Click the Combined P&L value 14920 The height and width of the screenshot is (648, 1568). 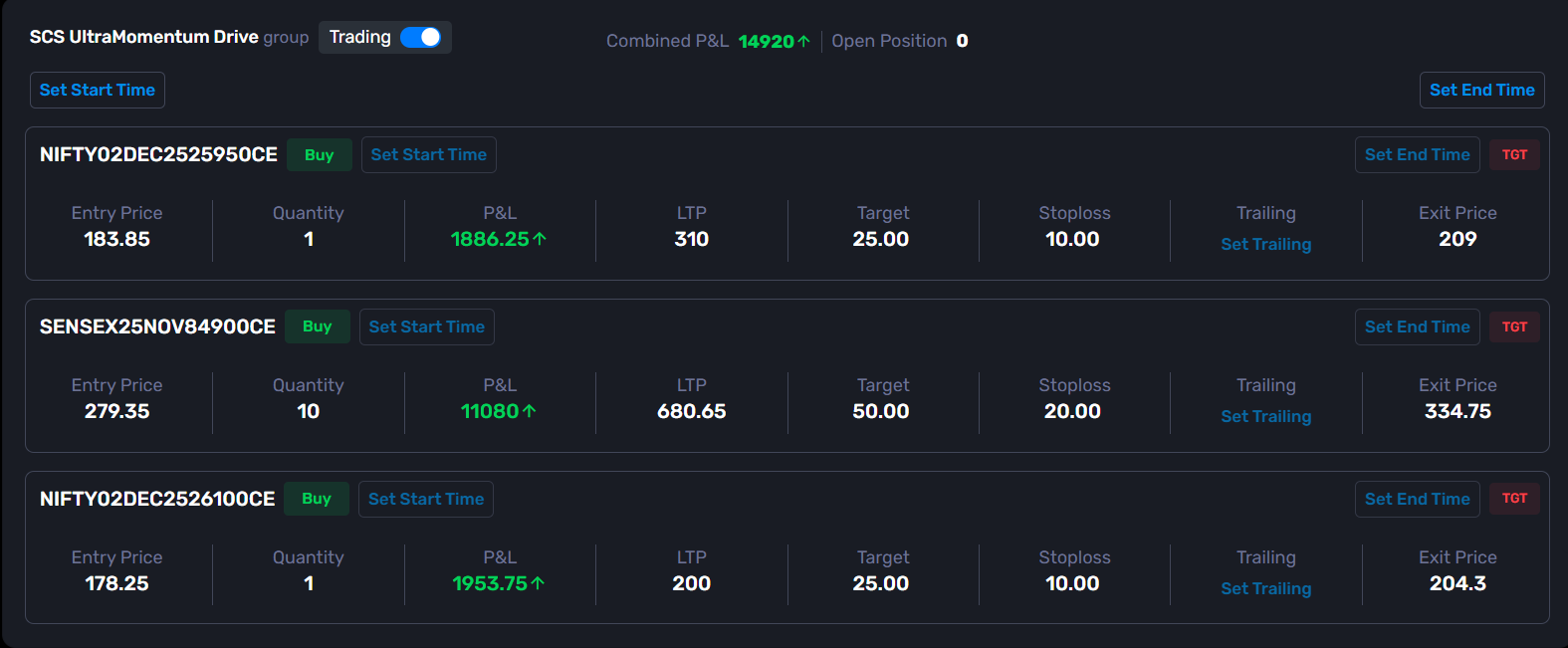pyautogui.click(x=766, y=41)
